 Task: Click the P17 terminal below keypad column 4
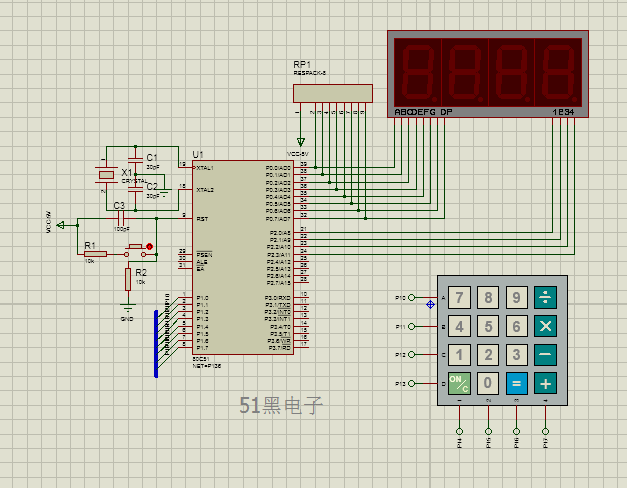(x=545, y=431)
